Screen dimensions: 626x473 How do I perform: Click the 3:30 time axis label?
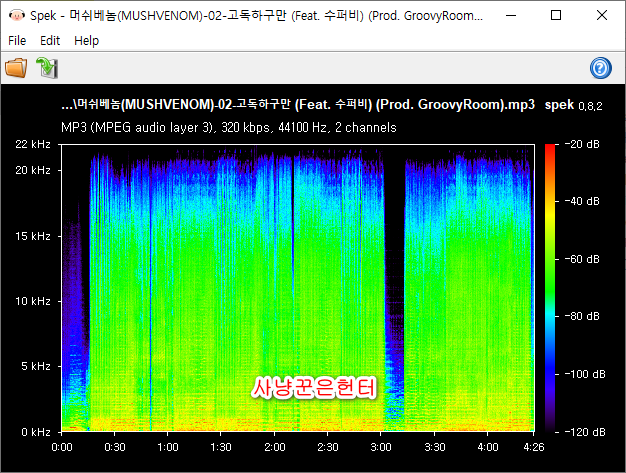point(435,447)
